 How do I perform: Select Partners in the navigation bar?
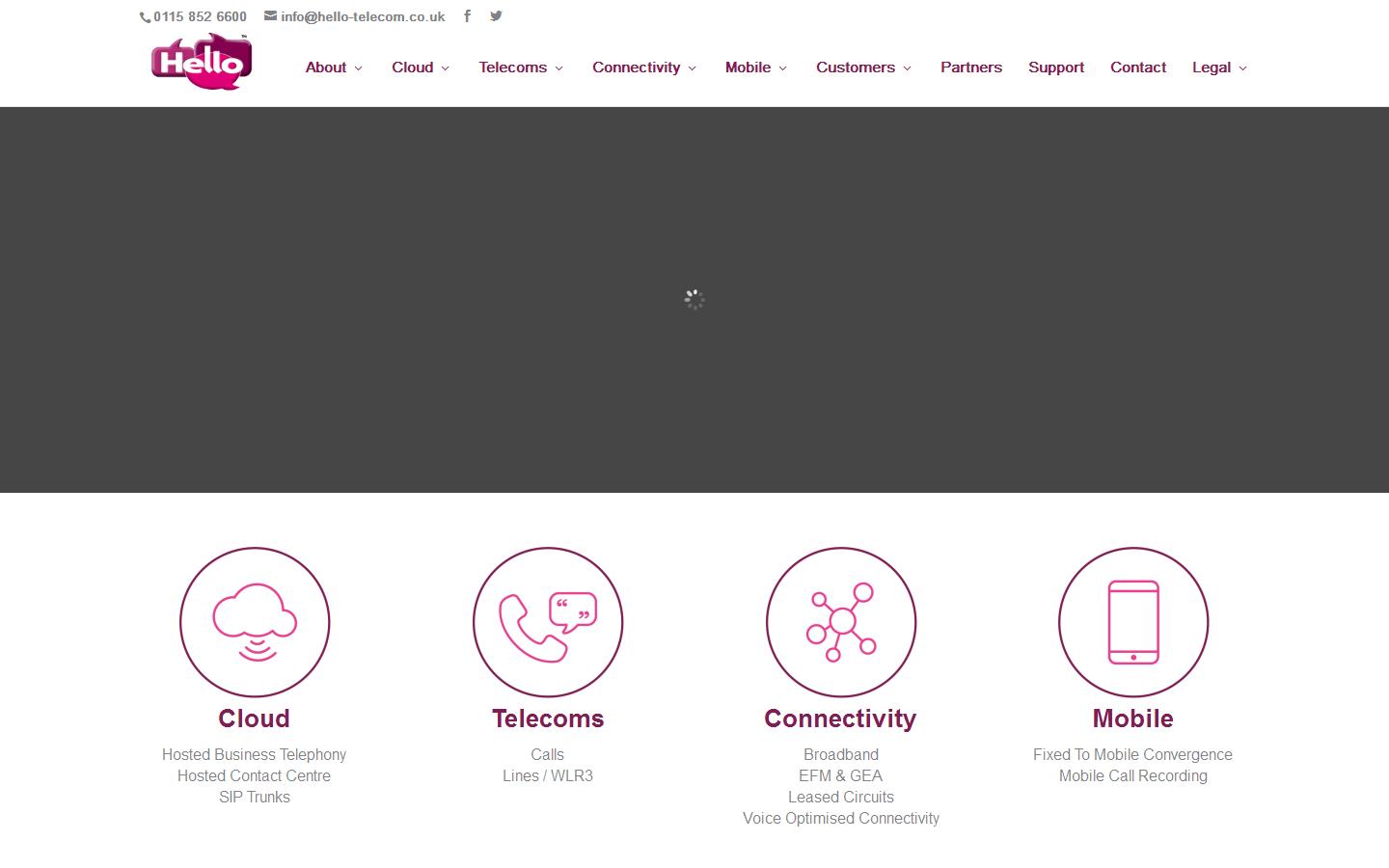[x=970, y=68]
